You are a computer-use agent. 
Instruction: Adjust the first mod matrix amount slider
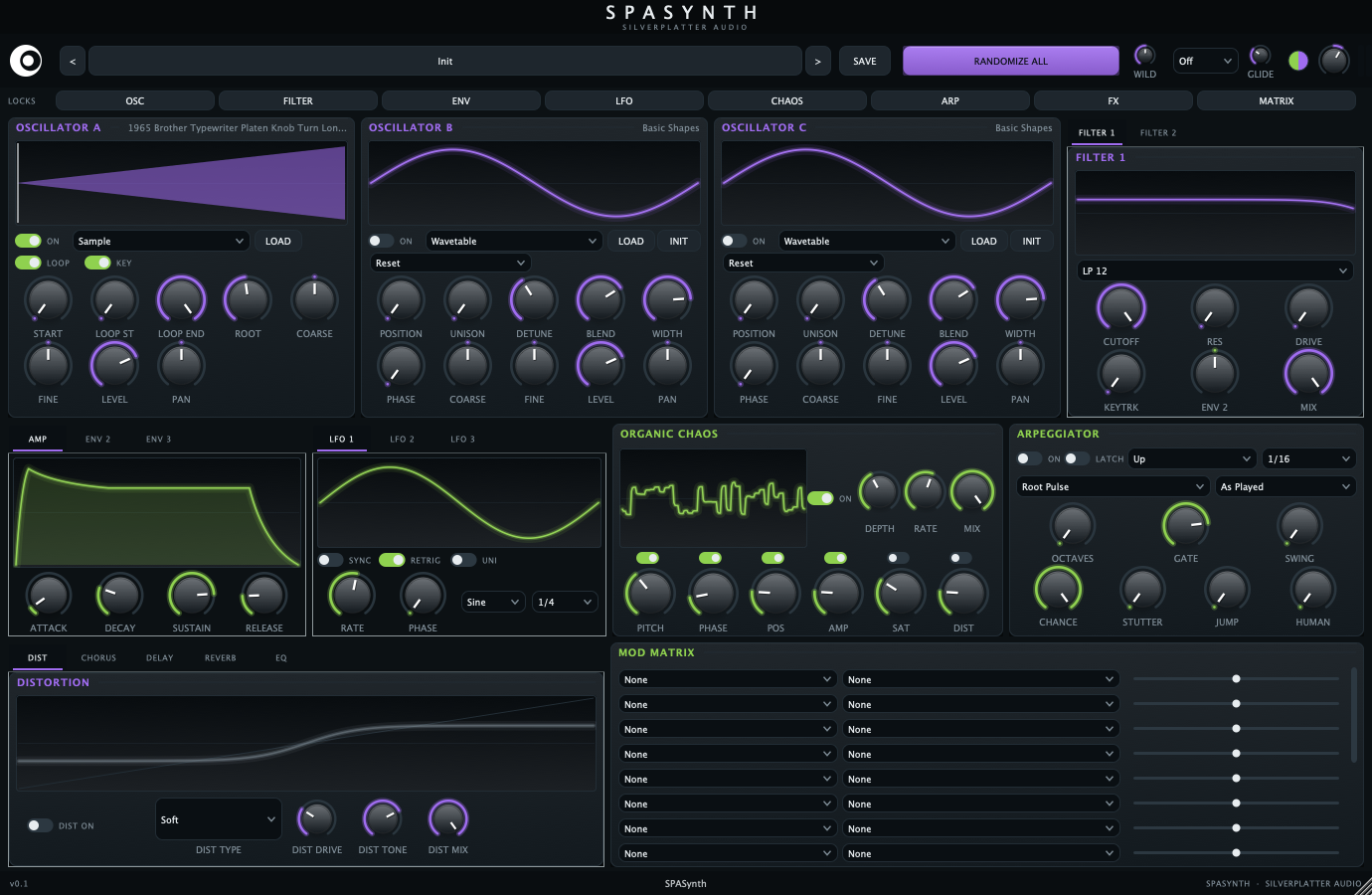pyautogui.click(x=1236, y=679)
